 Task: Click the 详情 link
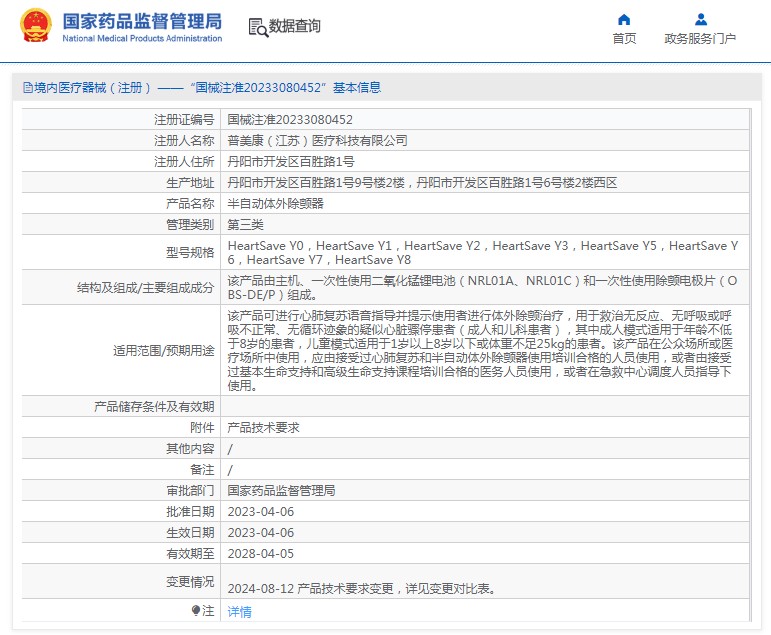(239, 611)
